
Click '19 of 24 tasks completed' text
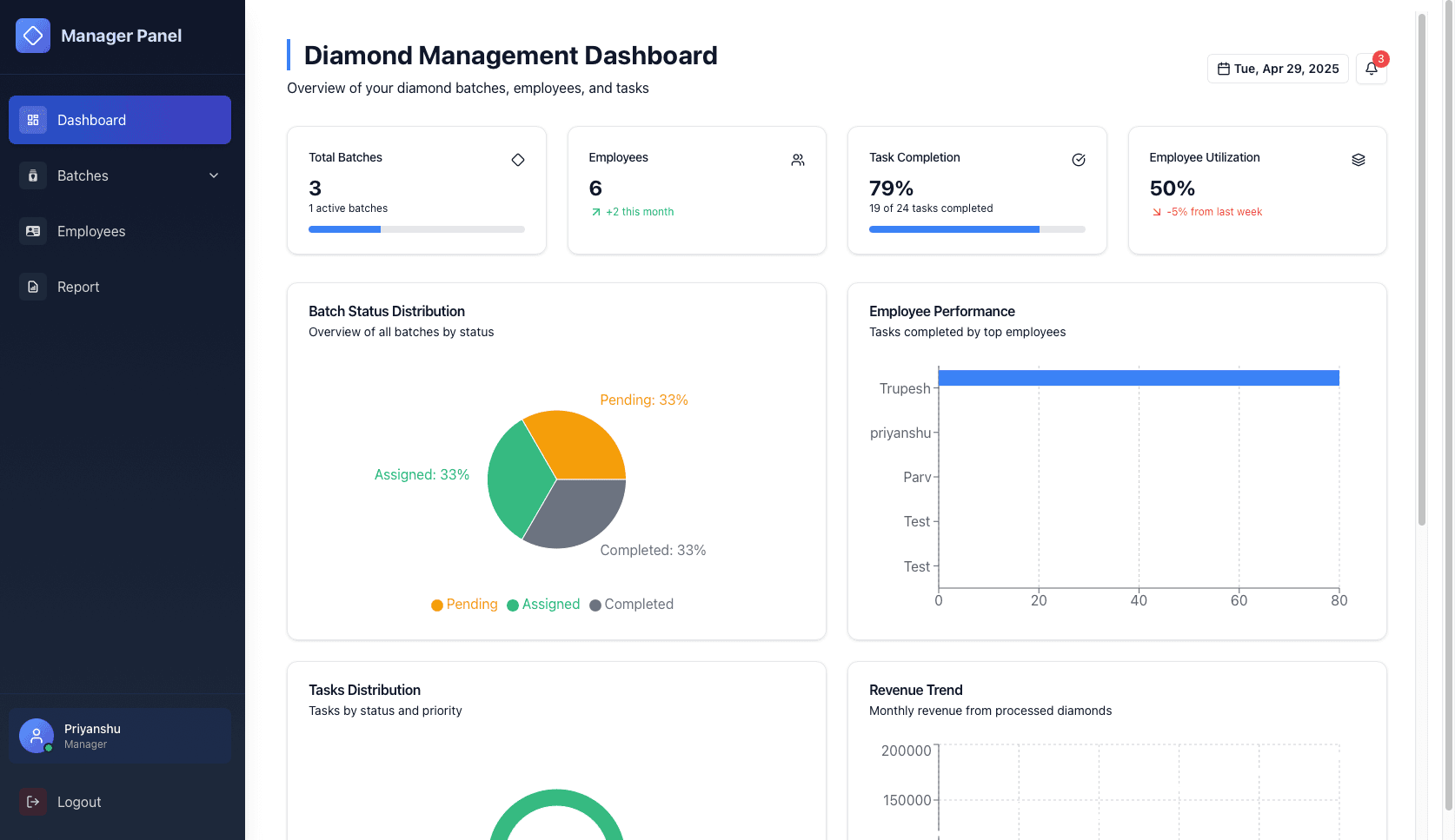[x=931, y=208]
